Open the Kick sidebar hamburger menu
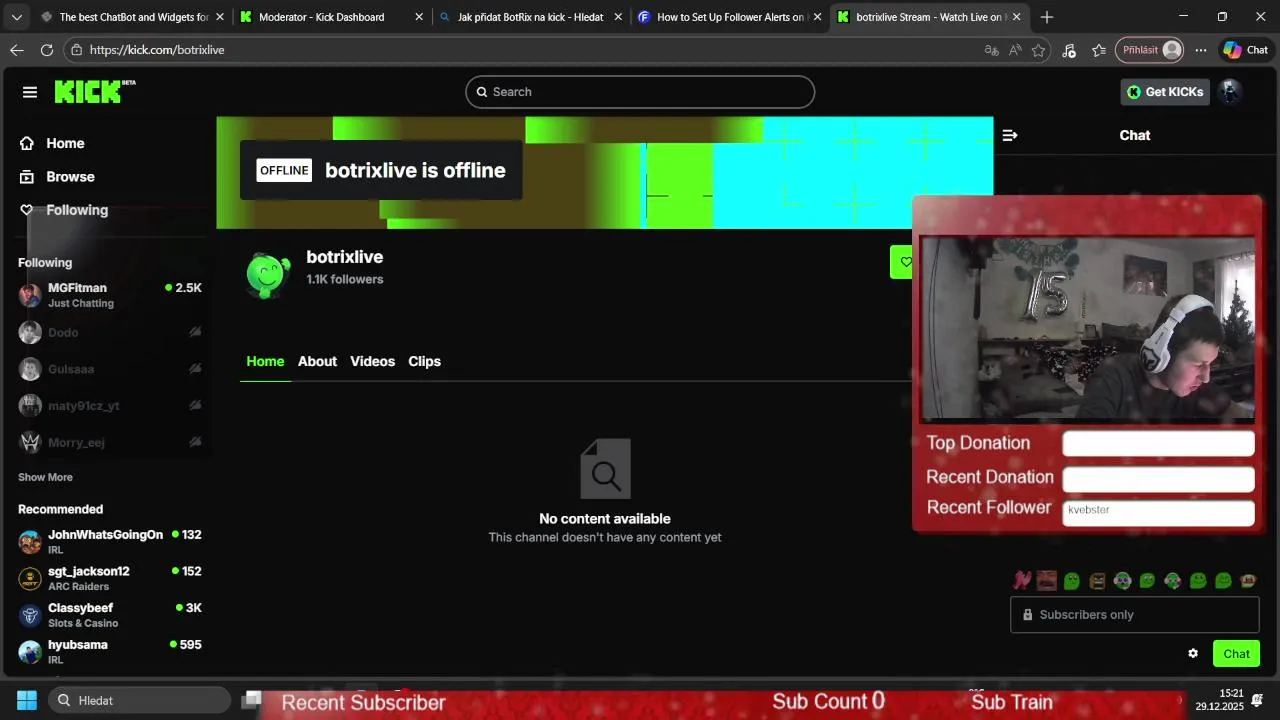1280x720 pixels. tap(30, 92)
